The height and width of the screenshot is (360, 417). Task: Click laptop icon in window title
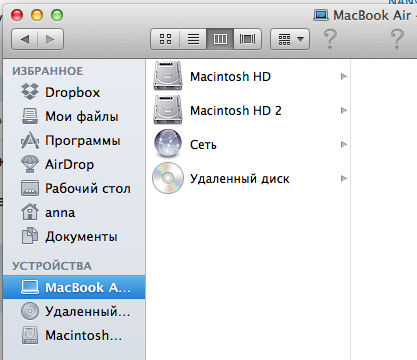(x=321, y=15)
